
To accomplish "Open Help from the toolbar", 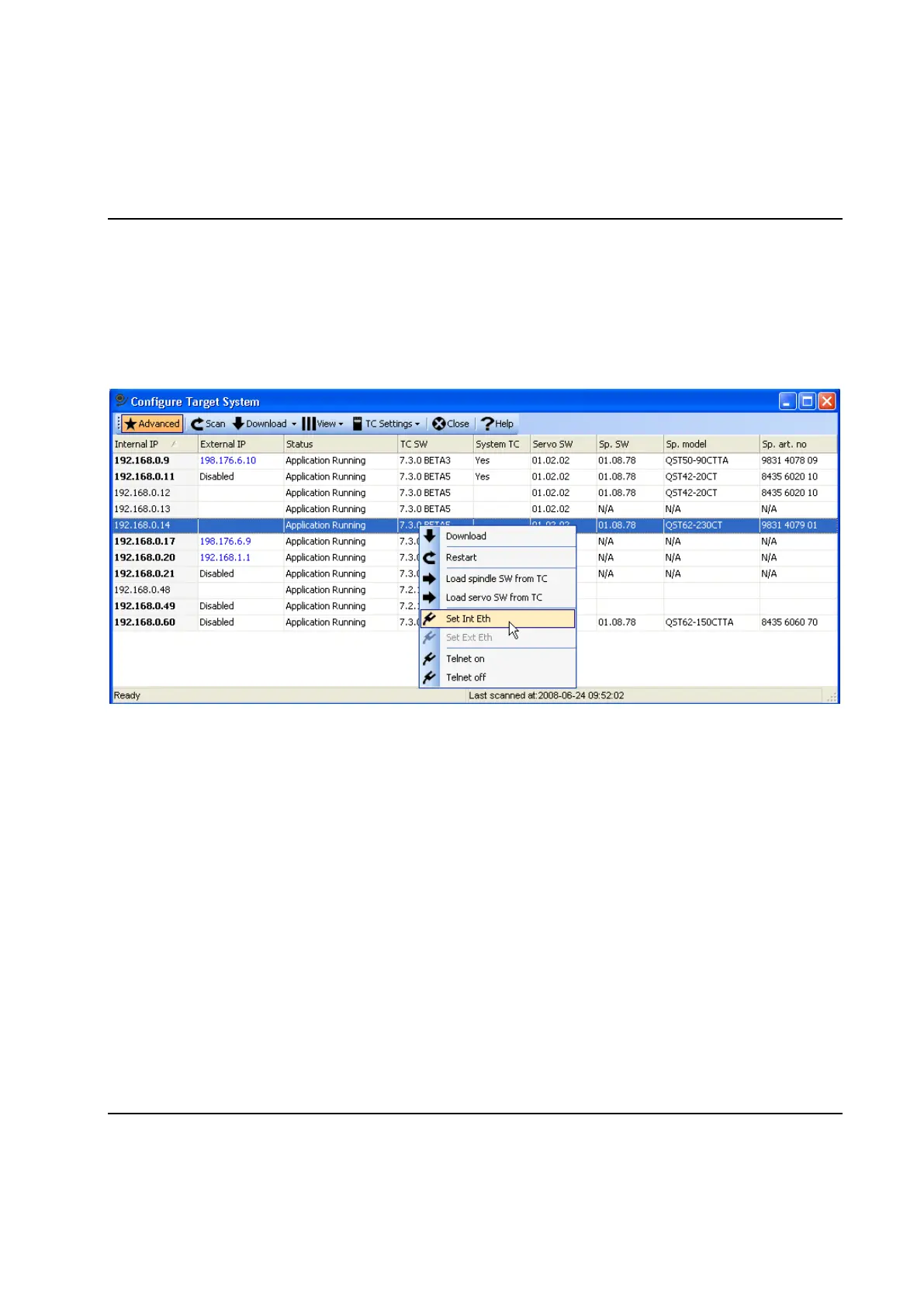I will [x=497, y=424].
